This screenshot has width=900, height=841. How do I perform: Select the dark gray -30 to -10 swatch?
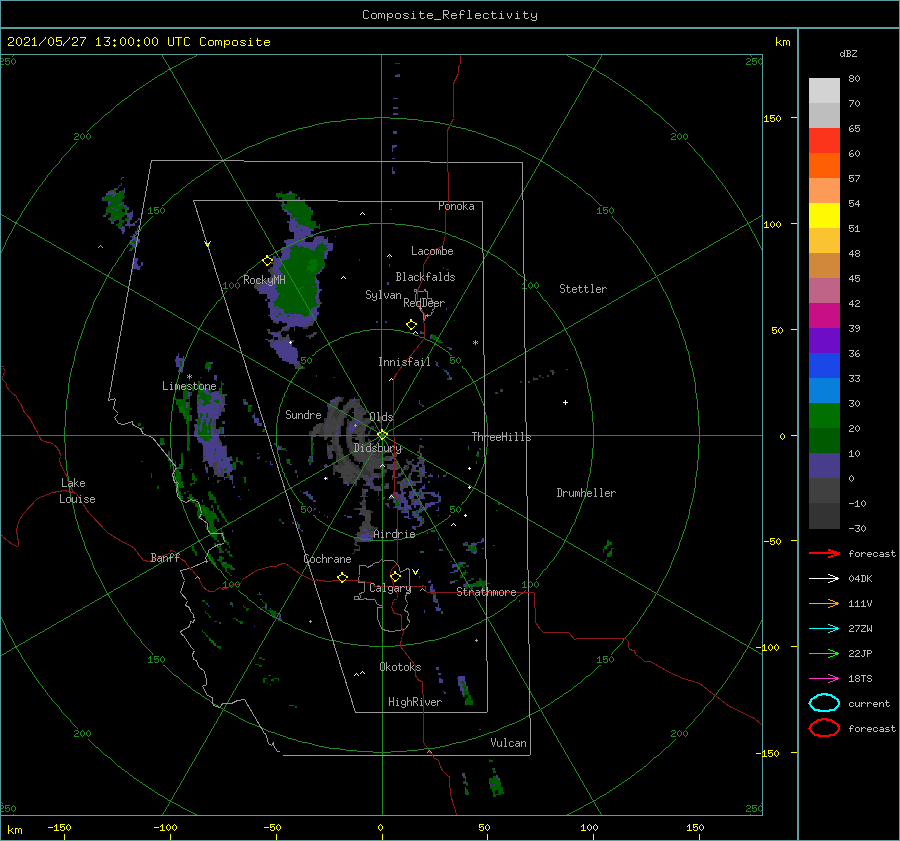click(x=824, y=515)
